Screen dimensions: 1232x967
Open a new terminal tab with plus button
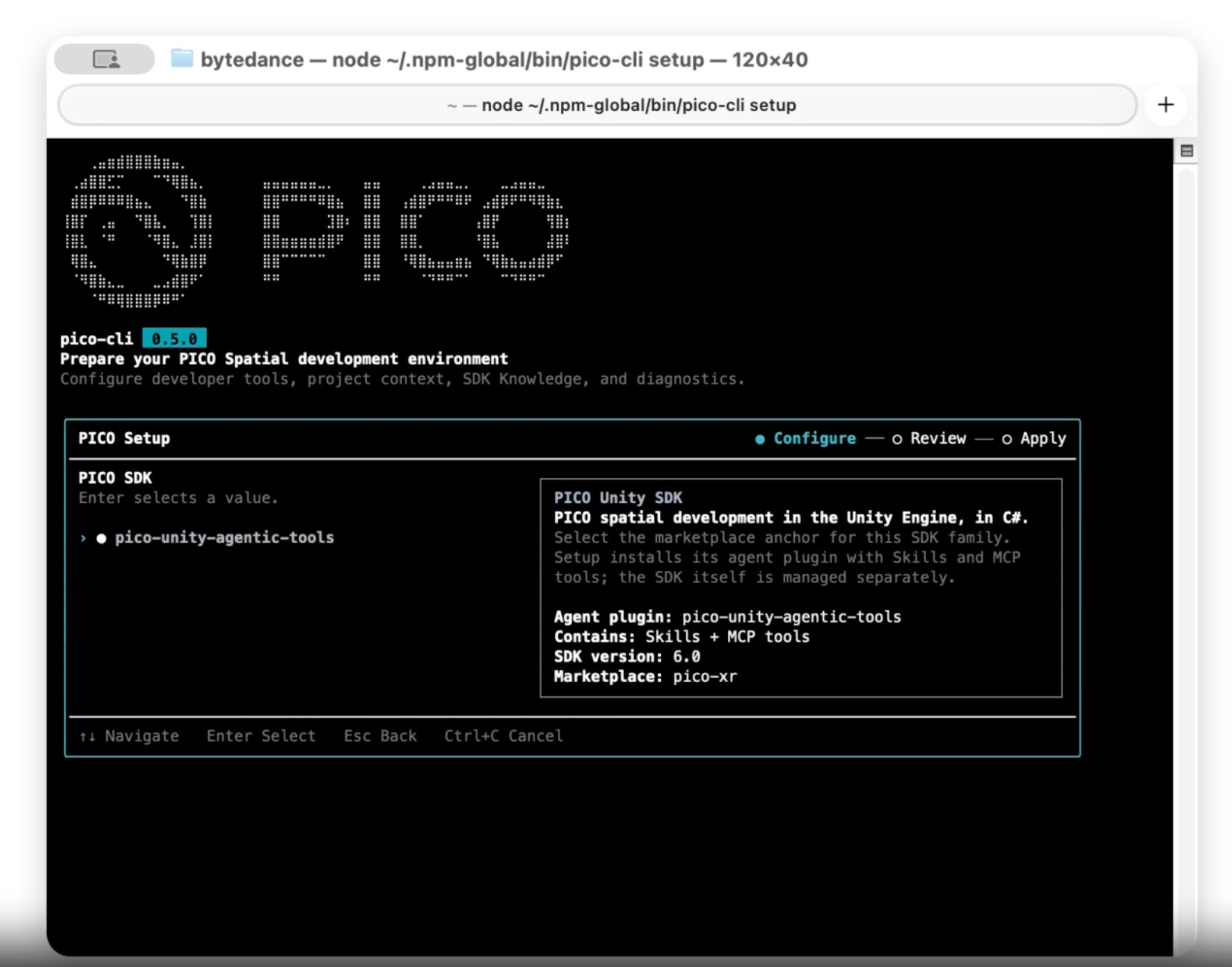coord(1166,105)
